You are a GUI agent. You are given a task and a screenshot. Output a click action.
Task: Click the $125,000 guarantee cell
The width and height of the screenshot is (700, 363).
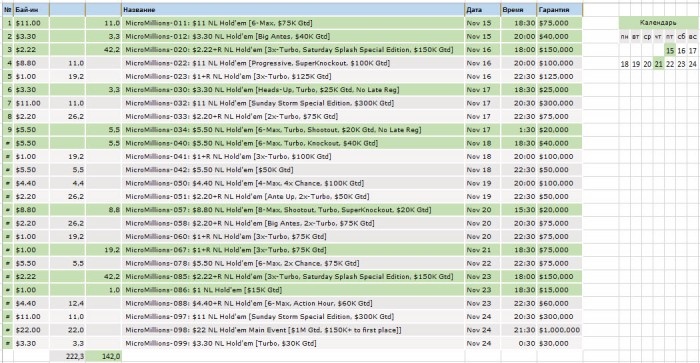560,76
